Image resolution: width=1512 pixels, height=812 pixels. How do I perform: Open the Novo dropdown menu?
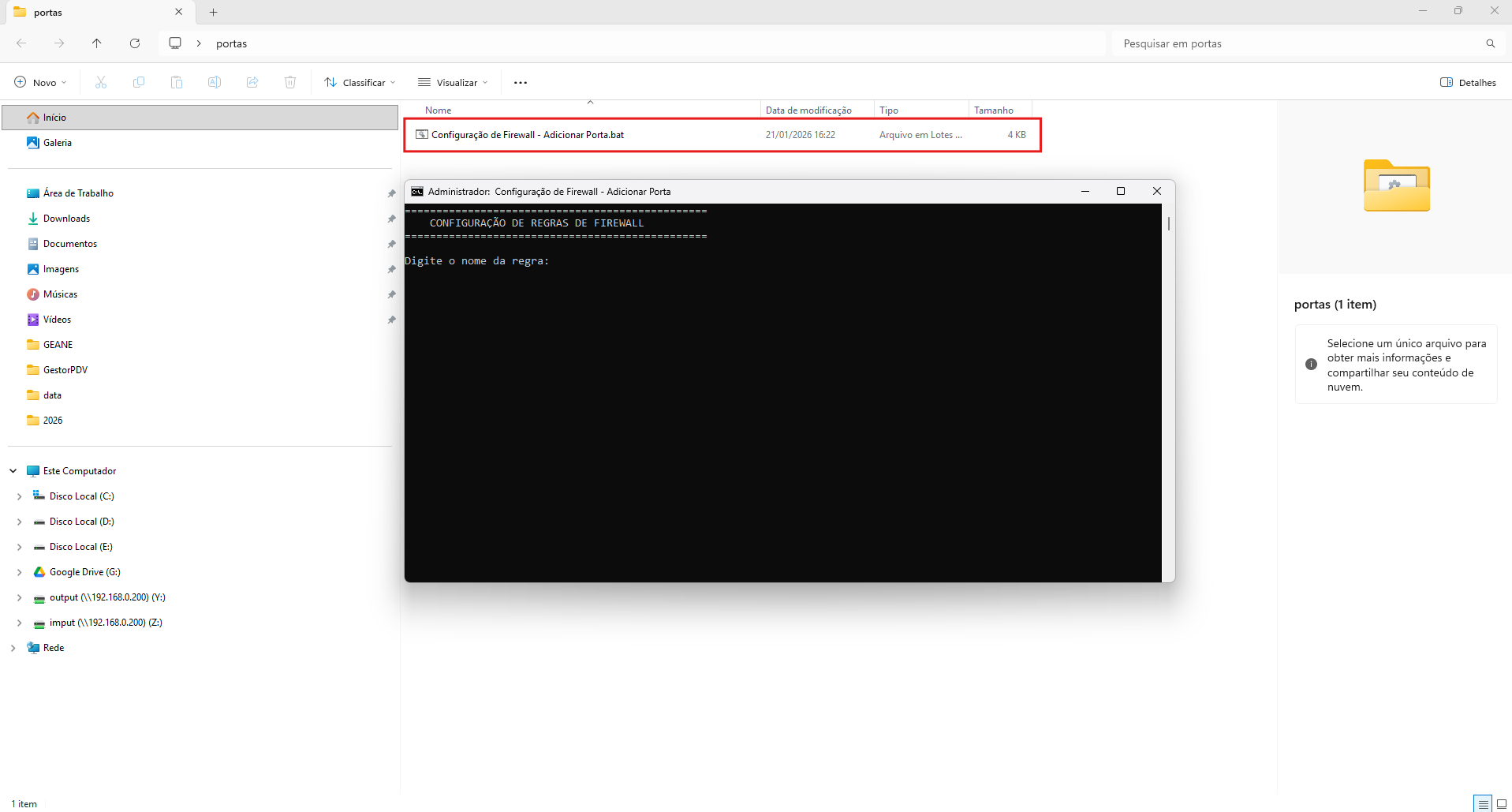[41, 82]
